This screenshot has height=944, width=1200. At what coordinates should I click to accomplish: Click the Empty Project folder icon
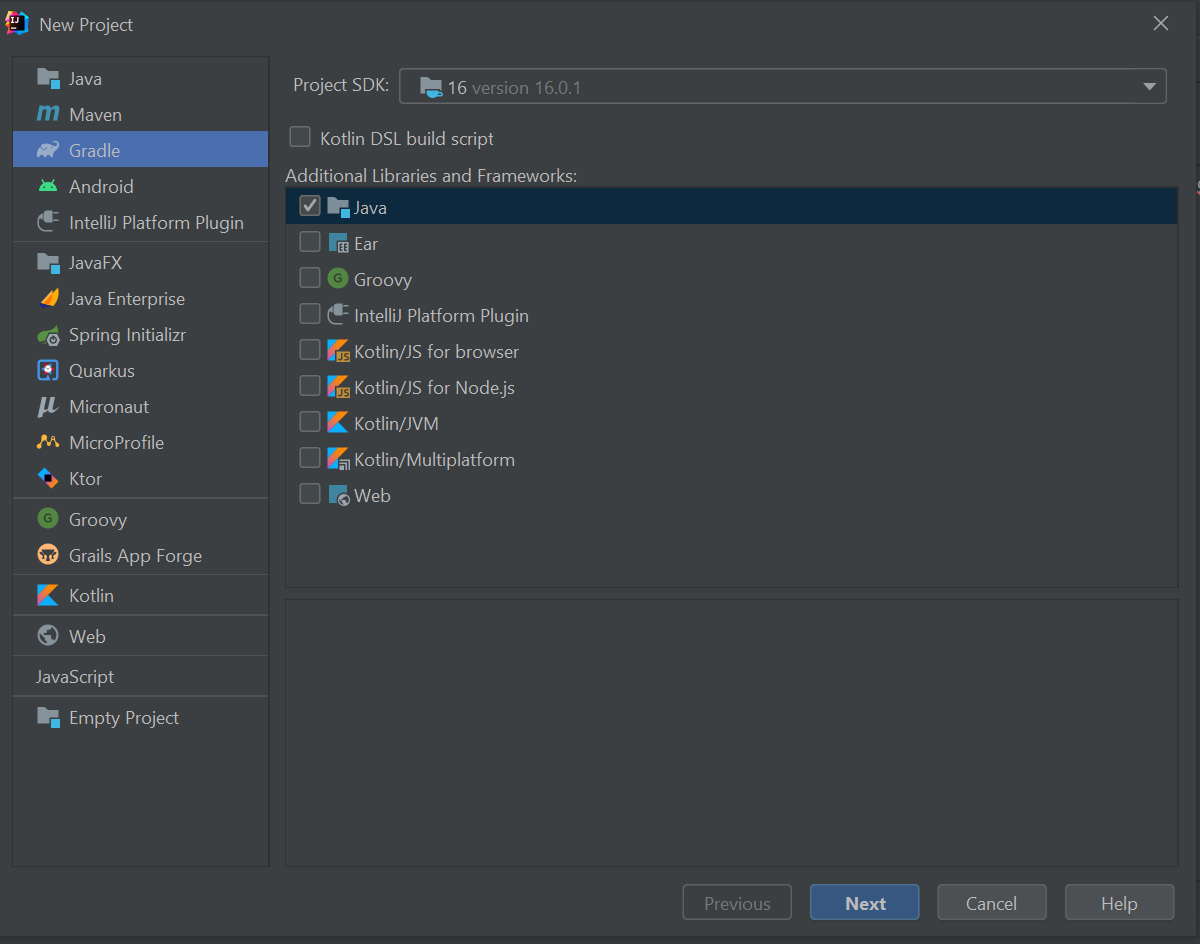[x=48, y=717]
